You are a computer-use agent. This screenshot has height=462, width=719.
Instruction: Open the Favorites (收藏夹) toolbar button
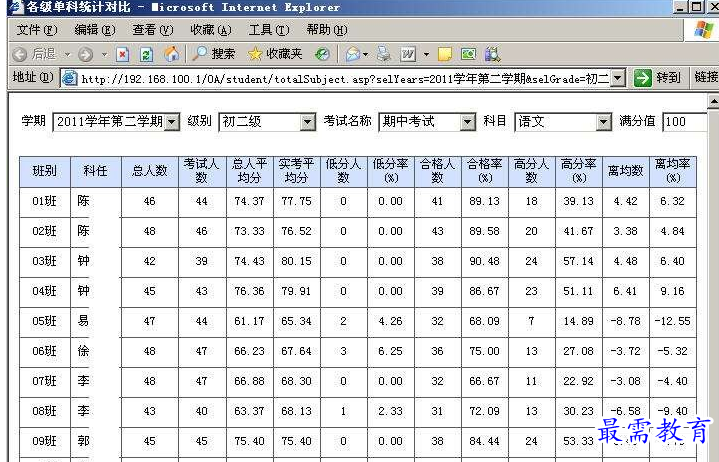coord(275,54)
